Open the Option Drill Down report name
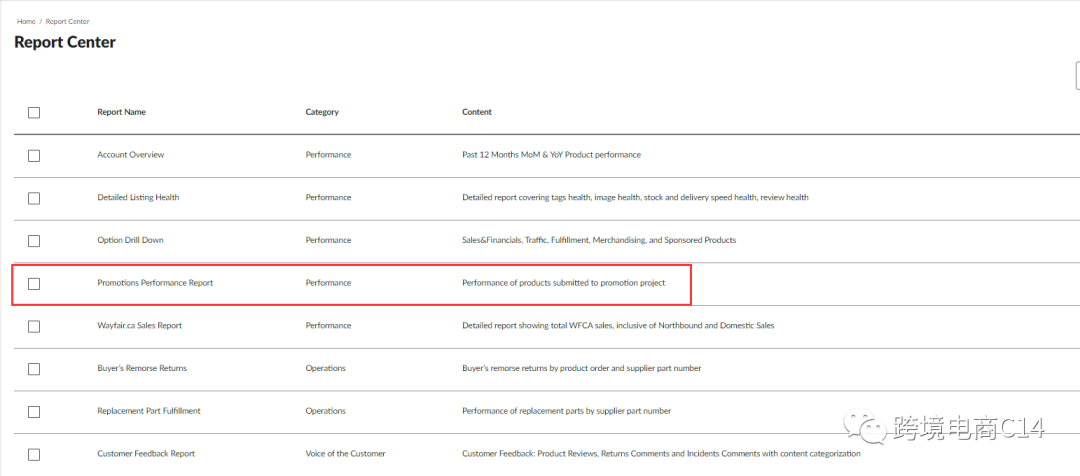Image resolution: width=1080 pixels, height=476 pixels. [x=130, y=240]
